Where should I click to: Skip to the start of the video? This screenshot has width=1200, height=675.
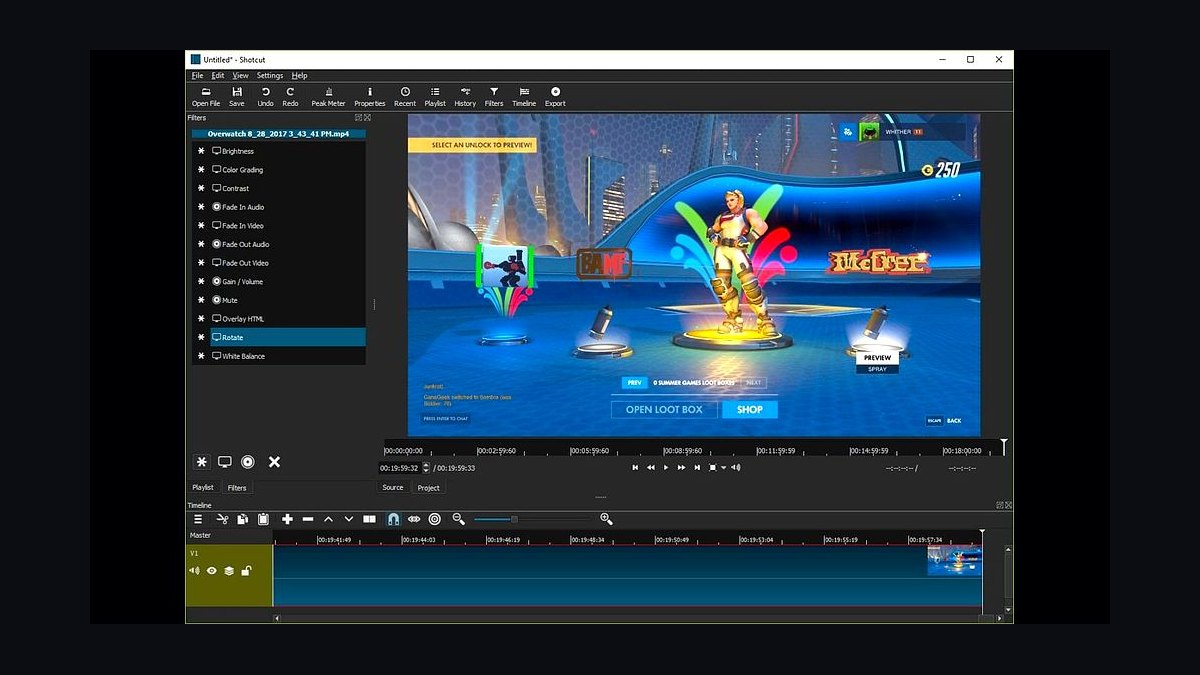click(x=635, y=467)
